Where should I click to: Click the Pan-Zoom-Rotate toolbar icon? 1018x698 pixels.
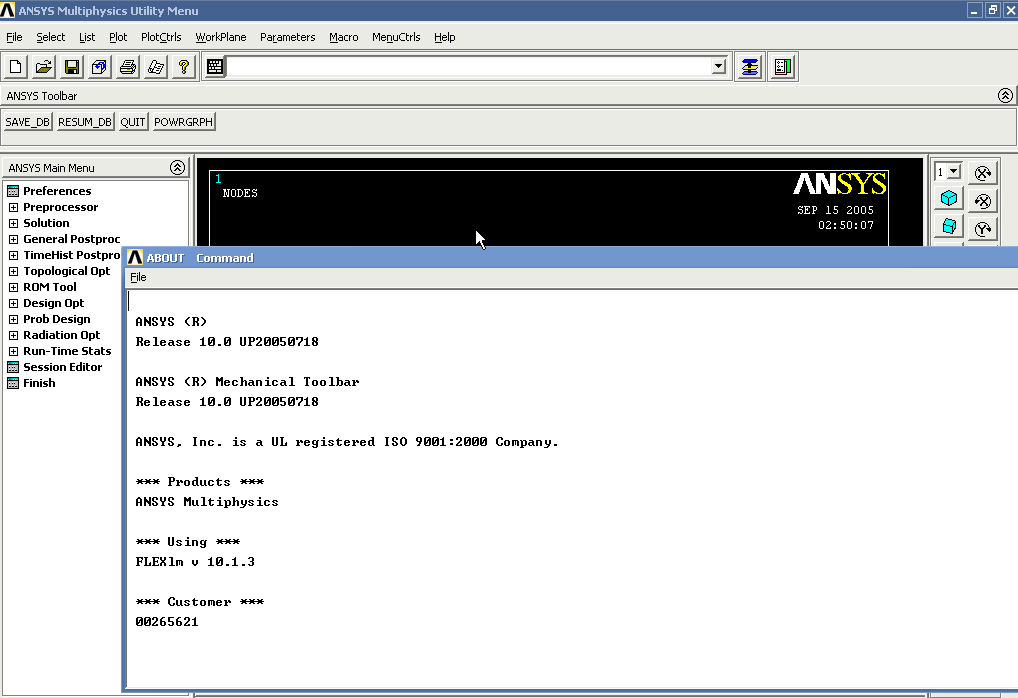[x=99, y=67]
